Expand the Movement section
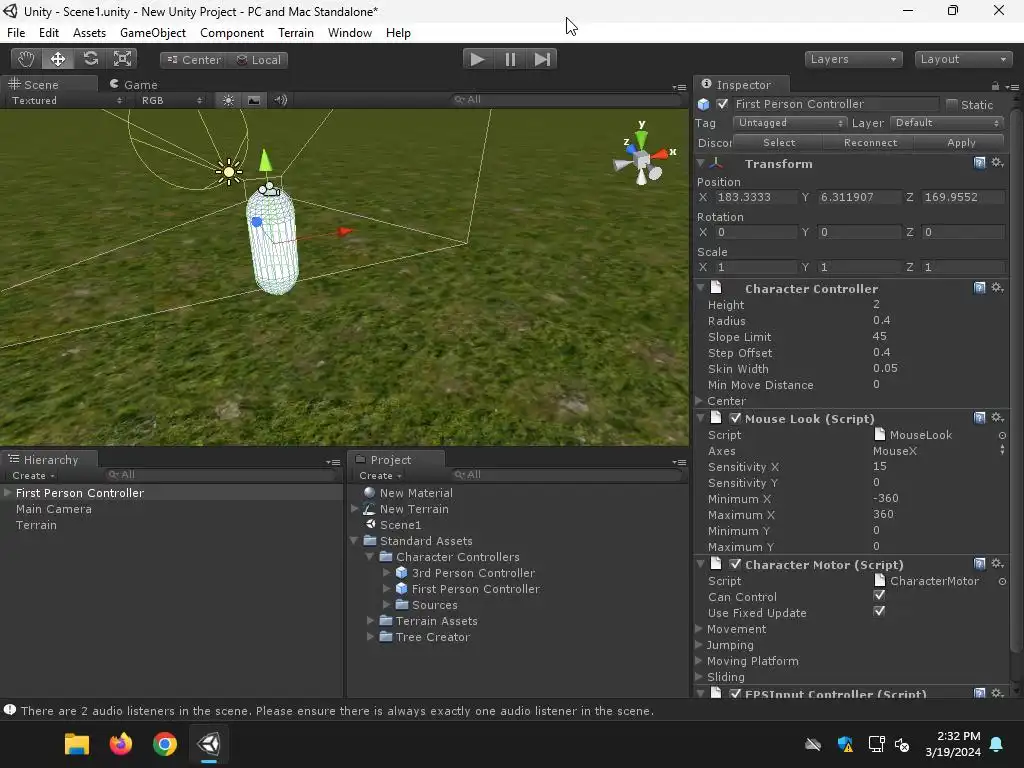The width and height of the screenshot is (1024, 768). [x=699, y=629]
